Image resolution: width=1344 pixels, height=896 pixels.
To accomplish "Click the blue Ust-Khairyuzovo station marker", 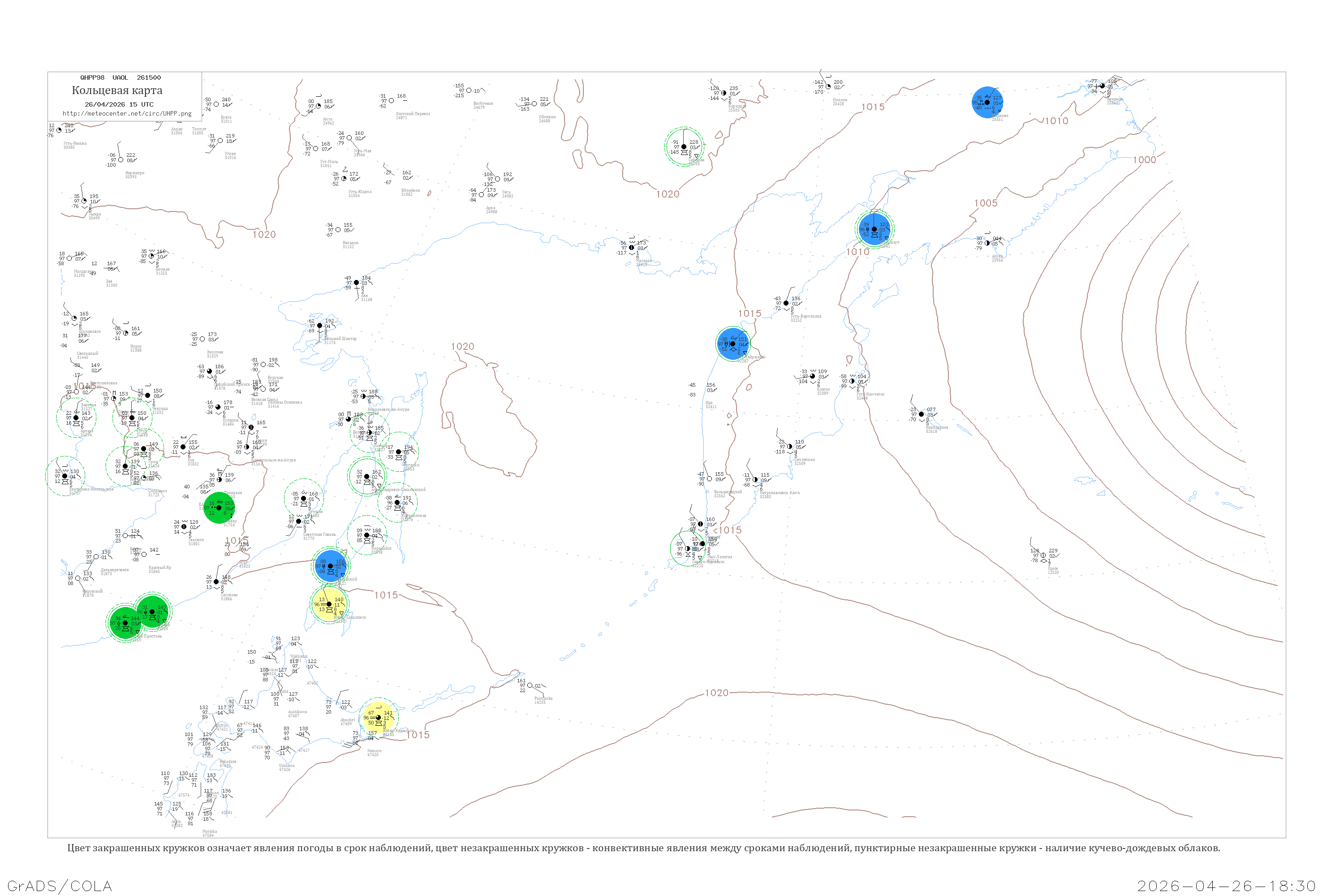I will coord(732,344).
